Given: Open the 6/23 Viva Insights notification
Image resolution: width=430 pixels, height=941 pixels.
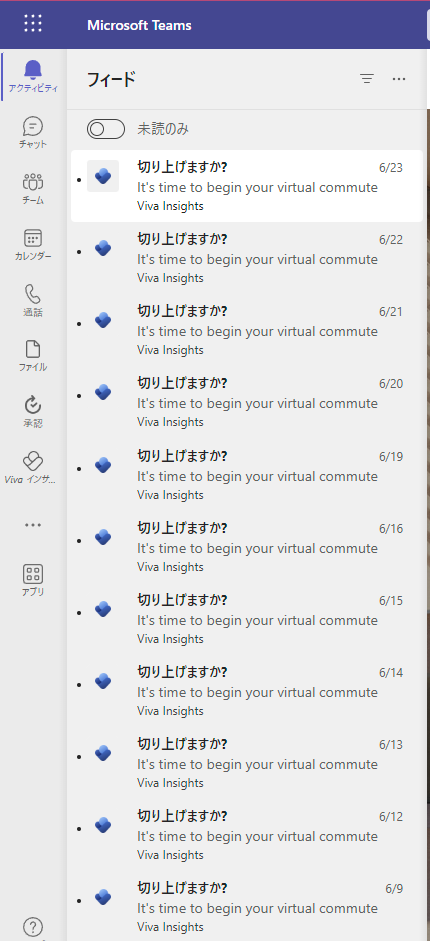Looking at the screenshot, I should coord(246,186).
